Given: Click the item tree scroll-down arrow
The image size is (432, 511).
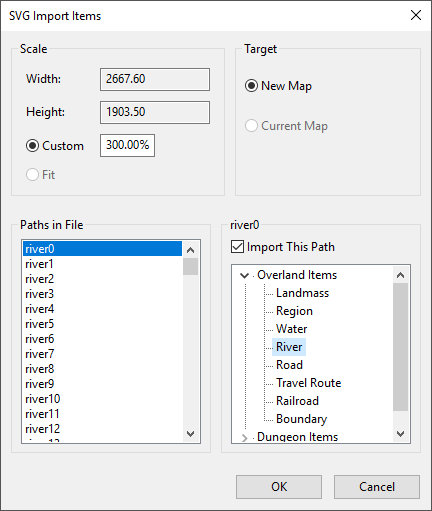Looking at the screenshot, I should pyautogui.click(x=401, y=434).
